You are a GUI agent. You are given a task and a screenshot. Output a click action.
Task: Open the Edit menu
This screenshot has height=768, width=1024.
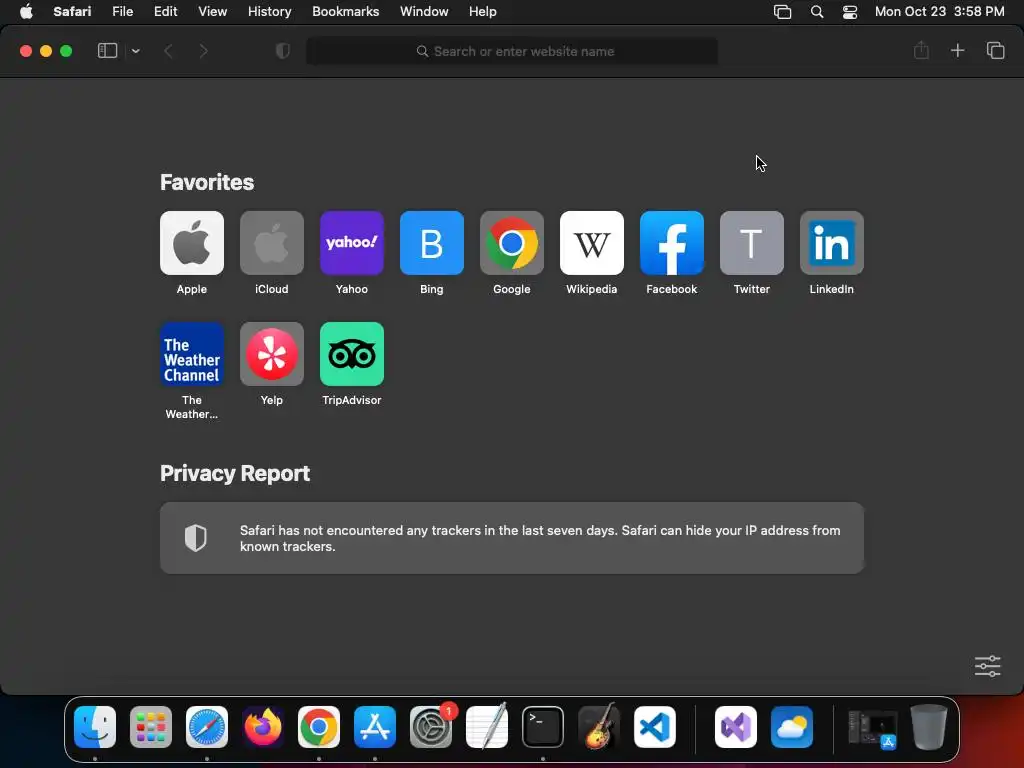click(165, 12)
